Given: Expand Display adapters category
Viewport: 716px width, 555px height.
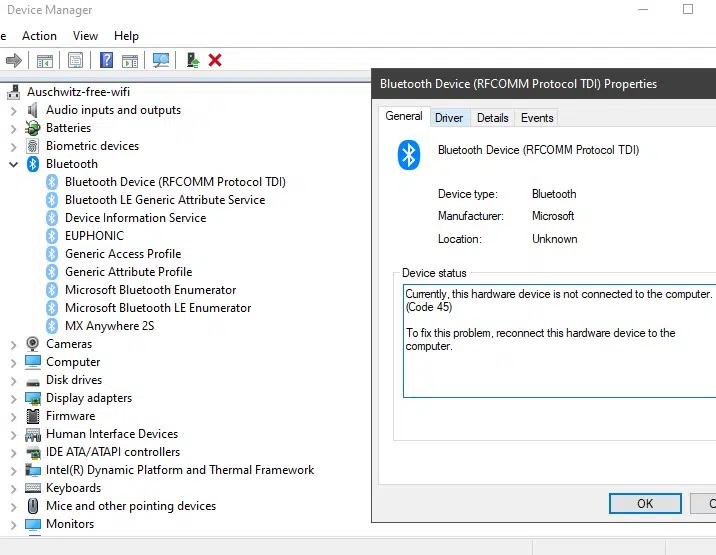Looking at the screenshot, I should [14, 399].
